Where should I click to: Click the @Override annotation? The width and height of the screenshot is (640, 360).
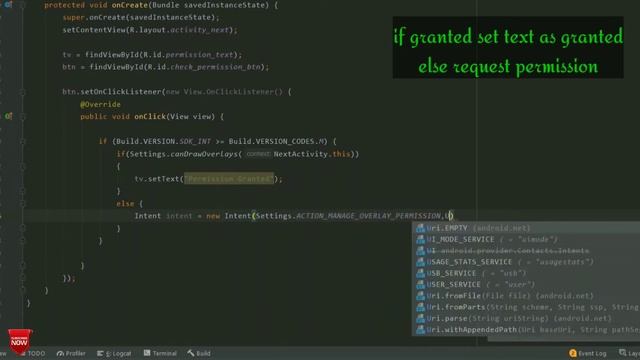point(100,104)
